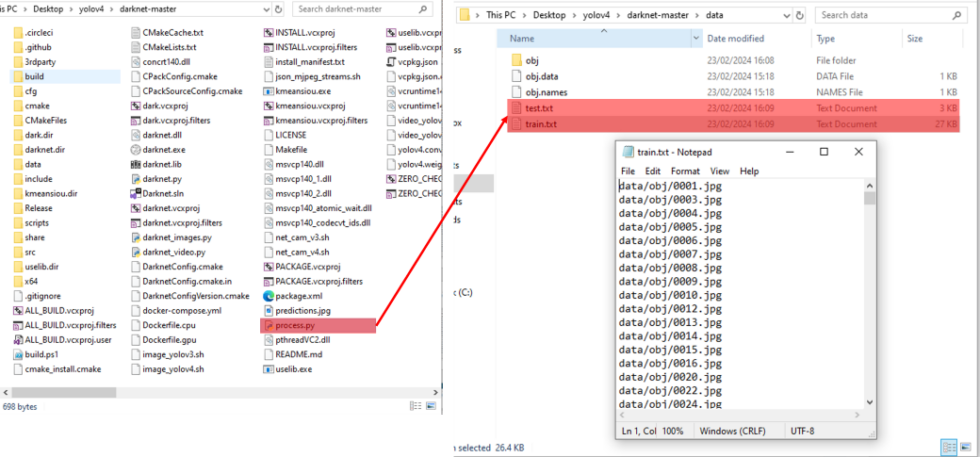Viewport: 980px width, 457px height.
Task: Click the Date modified column header
Action: click(736, 38)
